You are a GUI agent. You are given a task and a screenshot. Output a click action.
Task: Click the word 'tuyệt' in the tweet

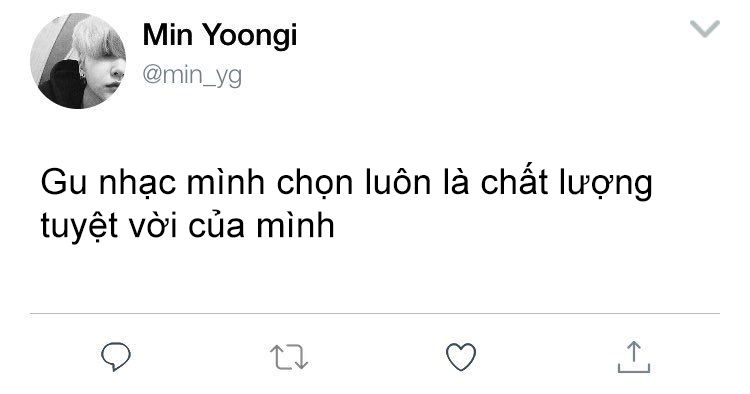pos(79,226)
